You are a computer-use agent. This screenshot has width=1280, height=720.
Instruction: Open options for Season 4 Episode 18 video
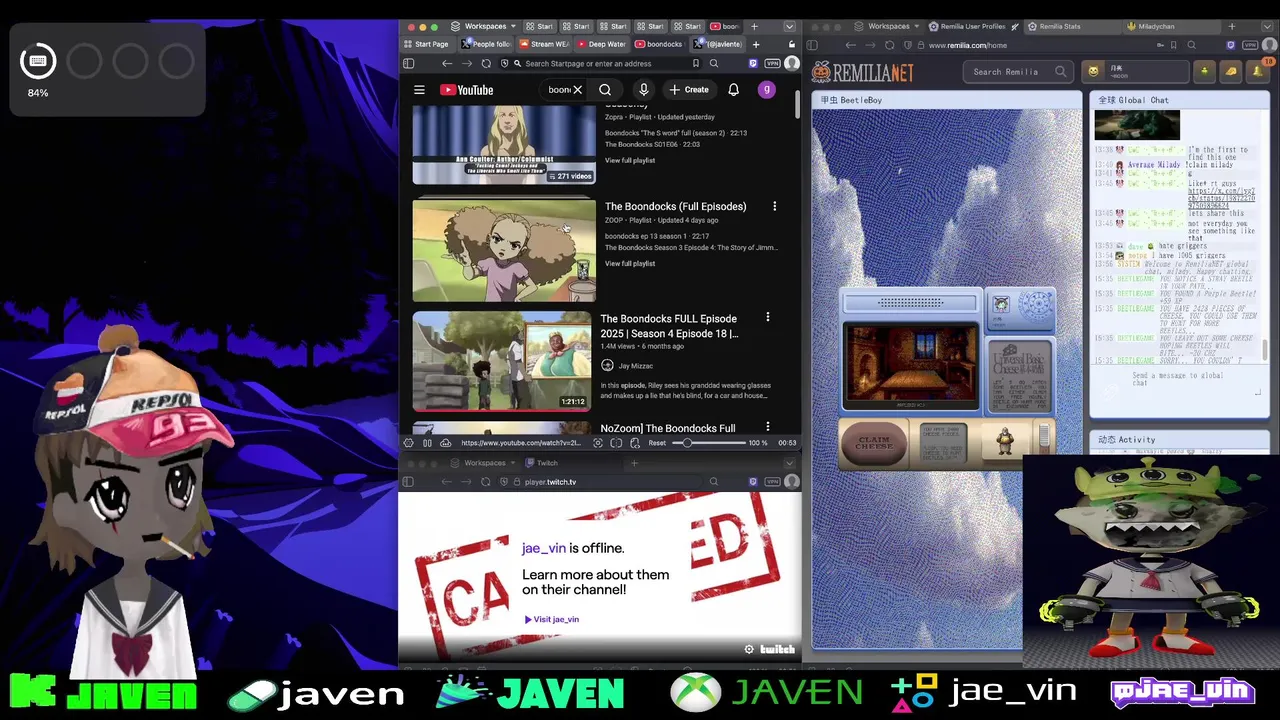[768, 318]
